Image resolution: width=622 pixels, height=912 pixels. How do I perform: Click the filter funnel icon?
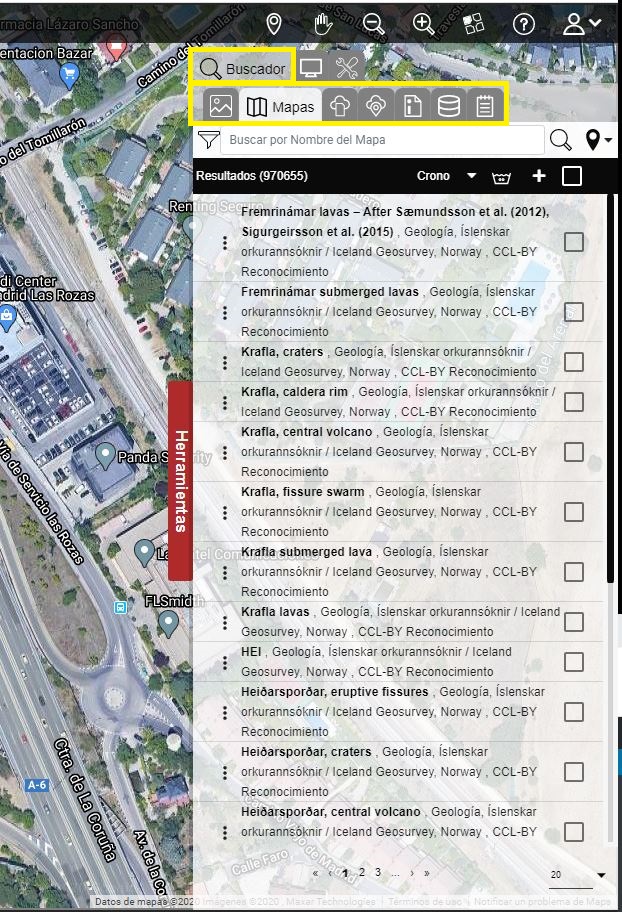click(x=208, y=140)
